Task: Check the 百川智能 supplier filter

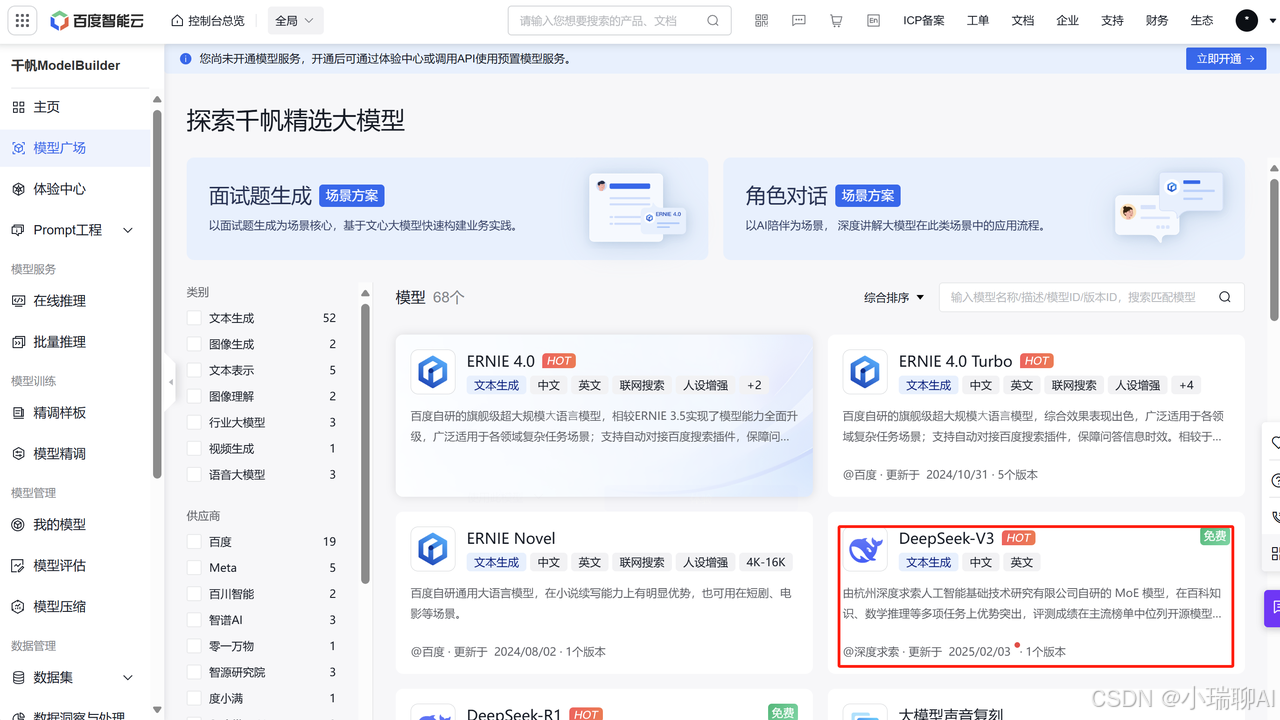Action: coord(194,593)
